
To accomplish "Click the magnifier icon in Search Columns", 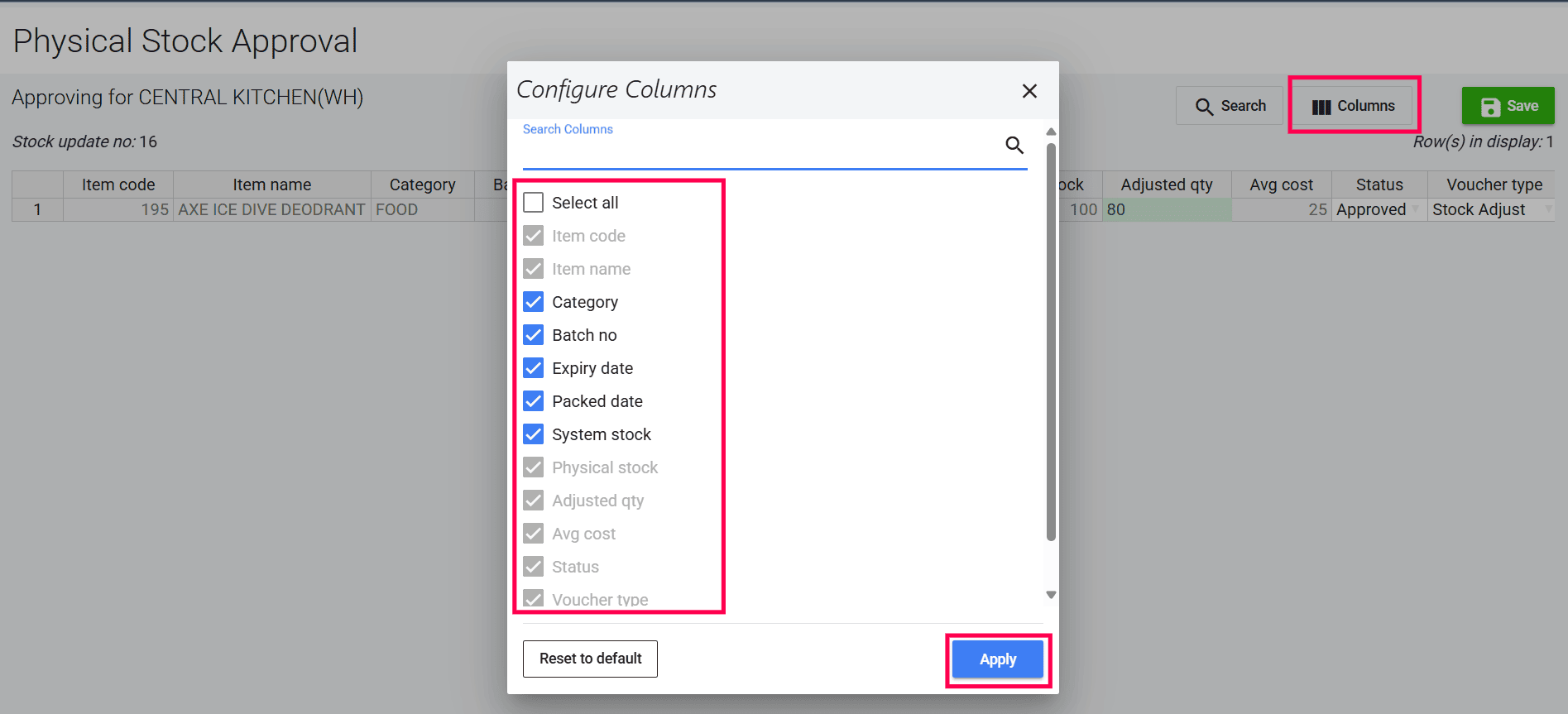I will click(1014, 146).
